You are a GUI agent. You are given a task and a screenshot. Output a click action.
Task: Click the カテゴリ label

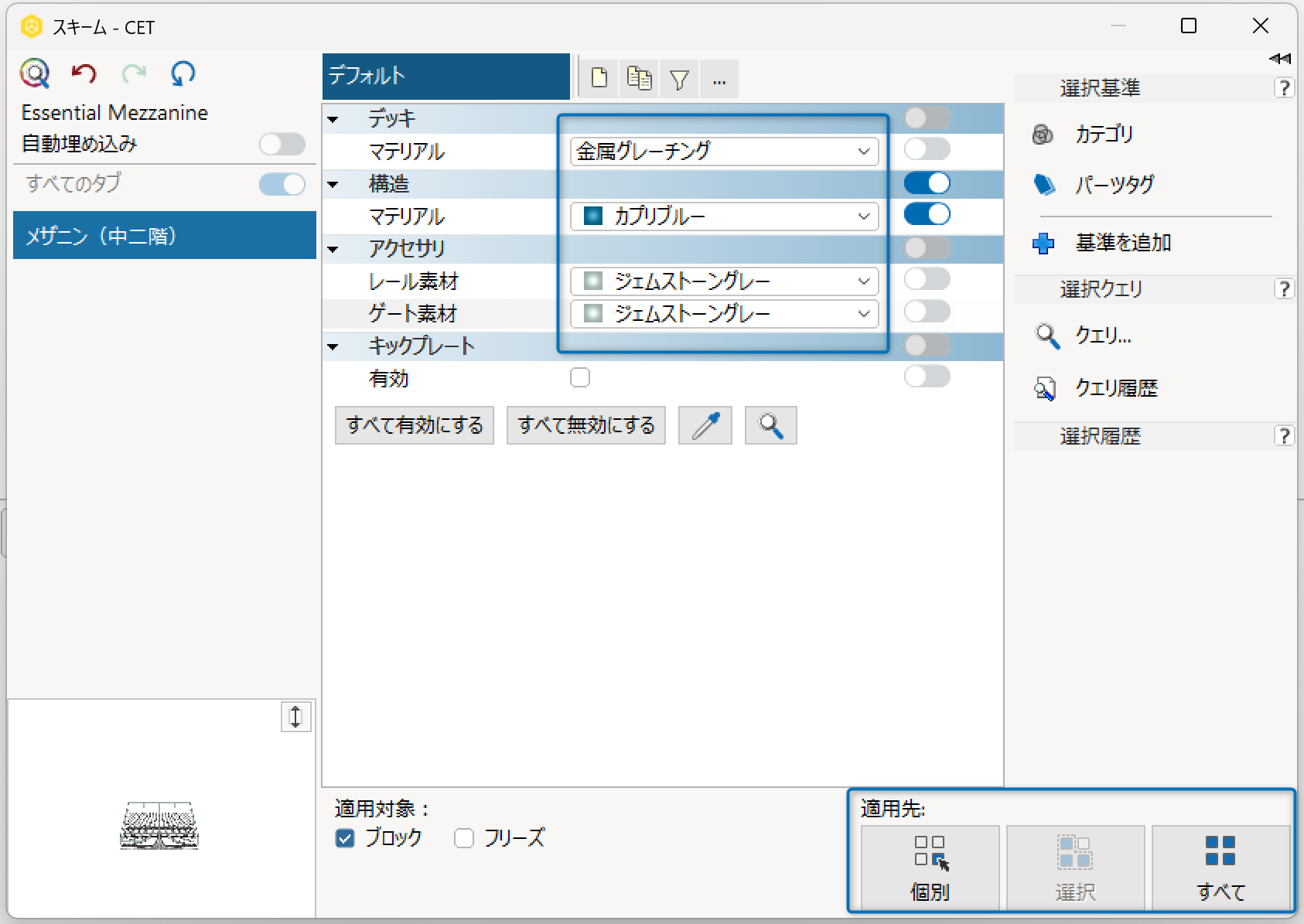(1104, 135)
